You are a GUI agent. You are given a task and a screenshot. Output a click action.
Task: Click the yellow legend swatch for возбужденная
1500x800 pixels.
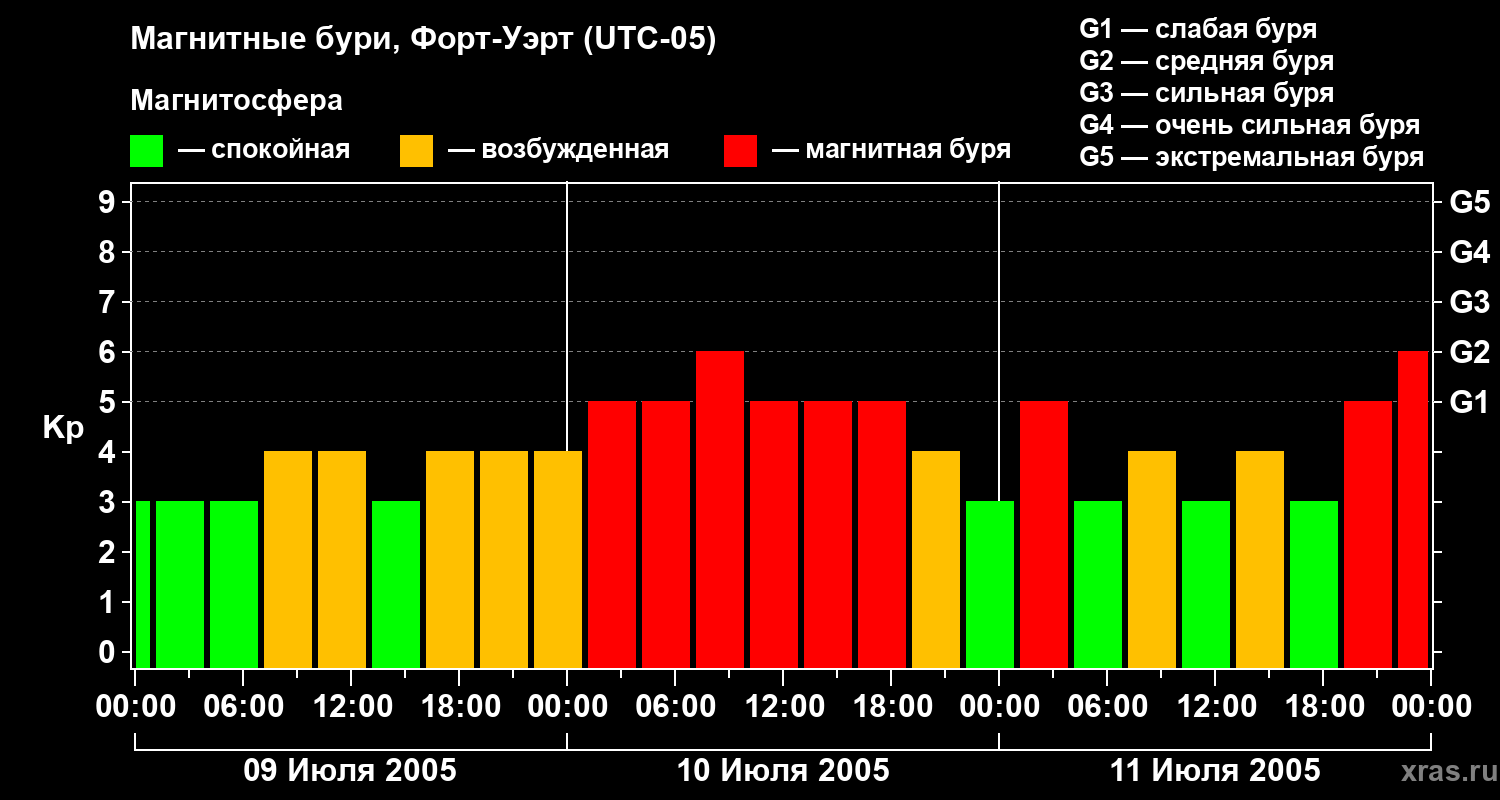[416, 151]
